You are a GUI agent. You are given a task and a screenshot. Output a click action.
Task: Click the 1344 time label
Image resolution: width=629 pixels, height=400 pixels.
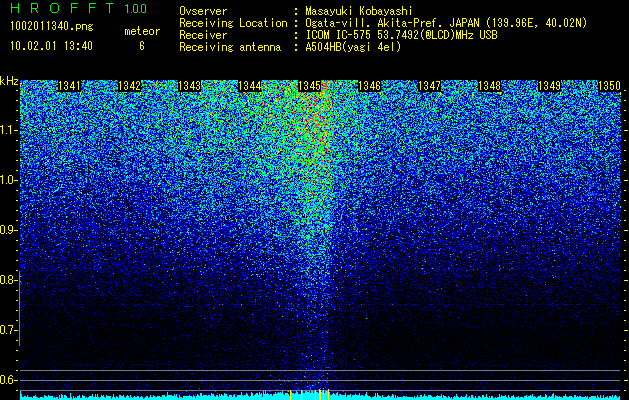(x=250, y=86)
